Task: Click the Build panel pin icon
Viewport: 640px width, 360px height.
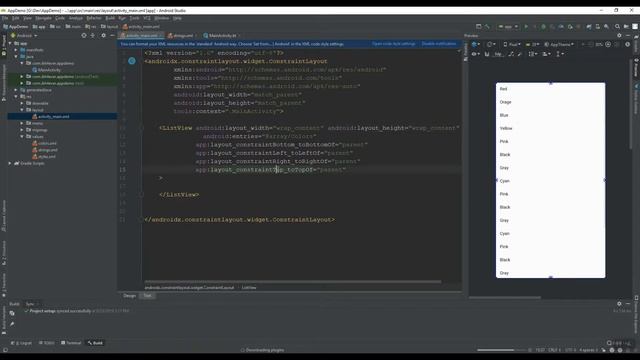Action: pyautogui.click(x=12, y=324)
